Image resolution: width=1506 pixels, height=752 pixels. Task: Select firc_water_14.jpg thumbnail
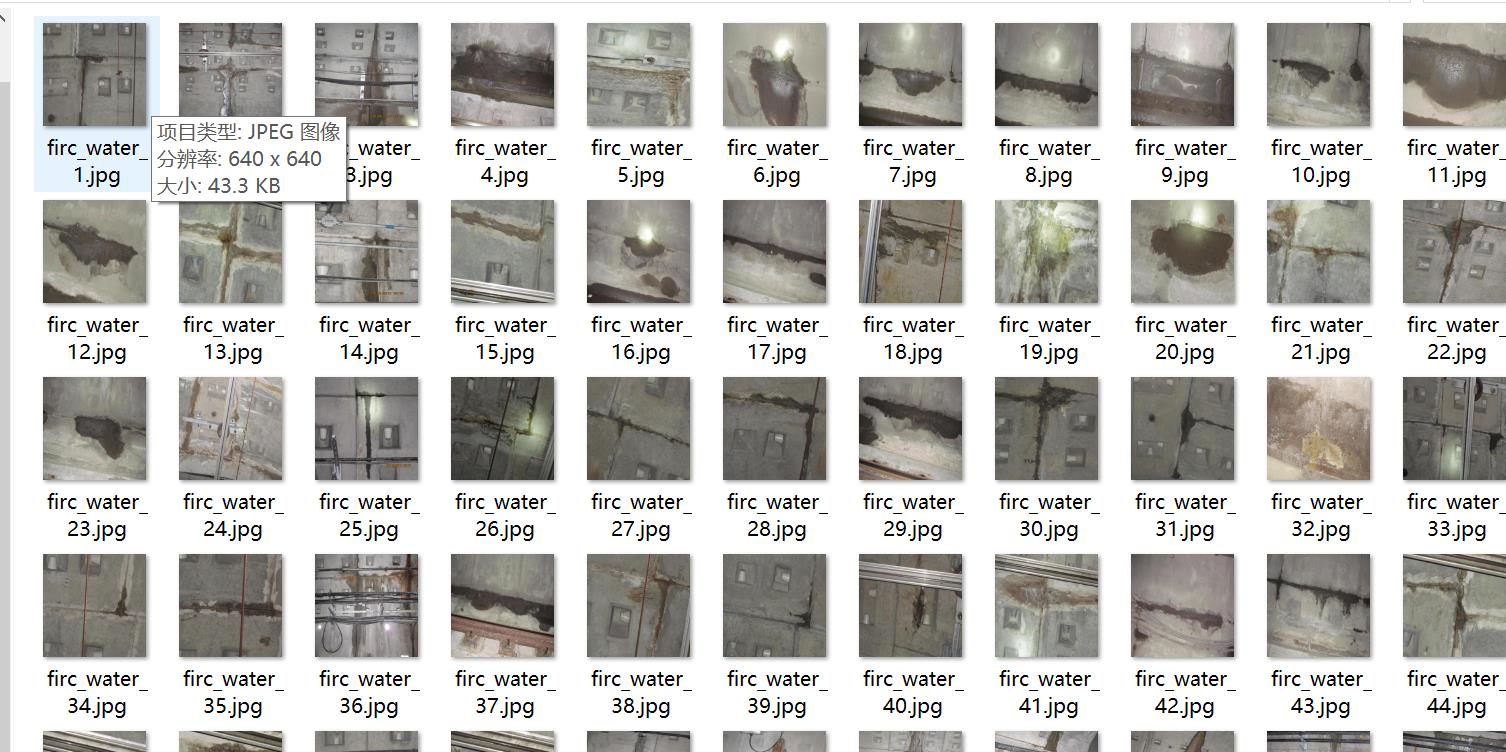coord(367,252)
